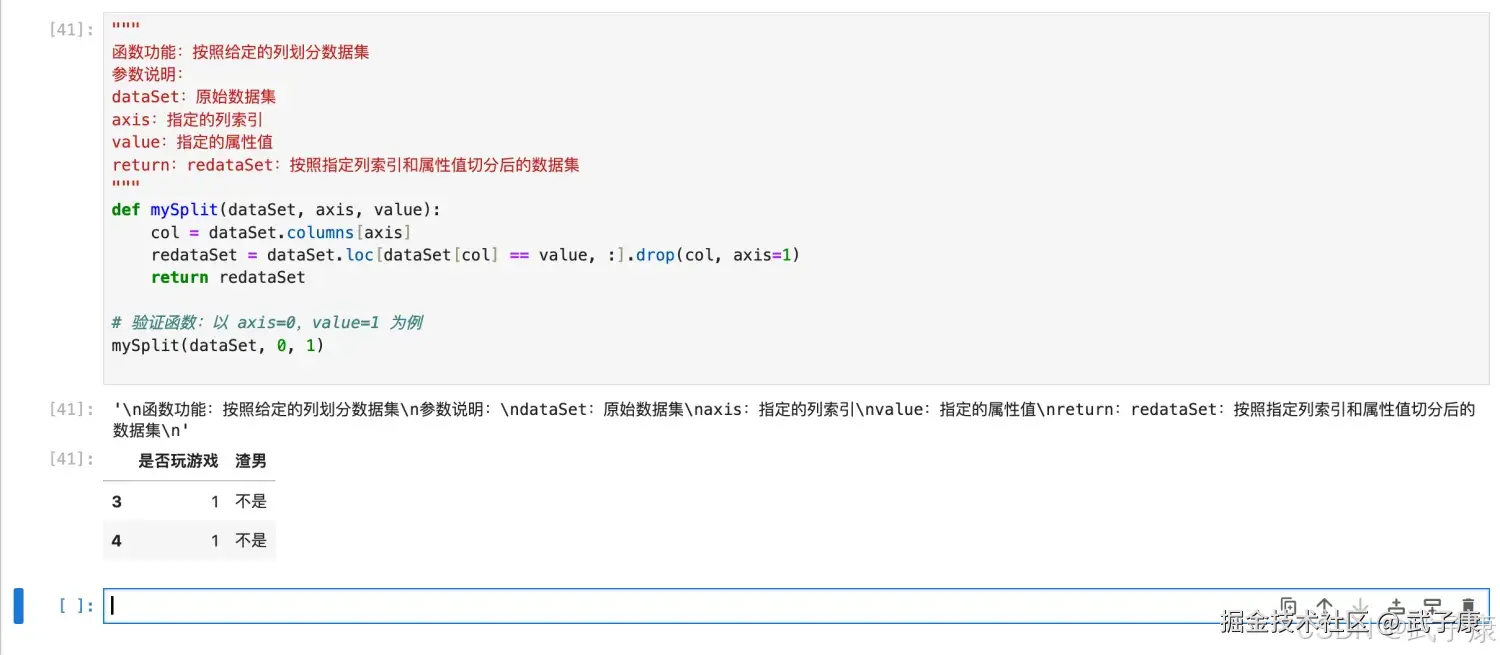Insert a new cell above
The width and height of the screenshot is (1500, 655).
click(1396, 606)
